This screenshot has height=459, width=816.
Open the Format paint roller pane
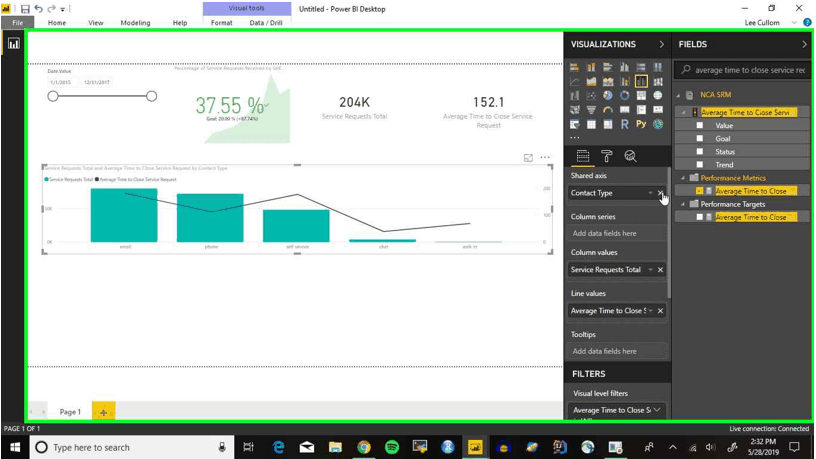606,156
